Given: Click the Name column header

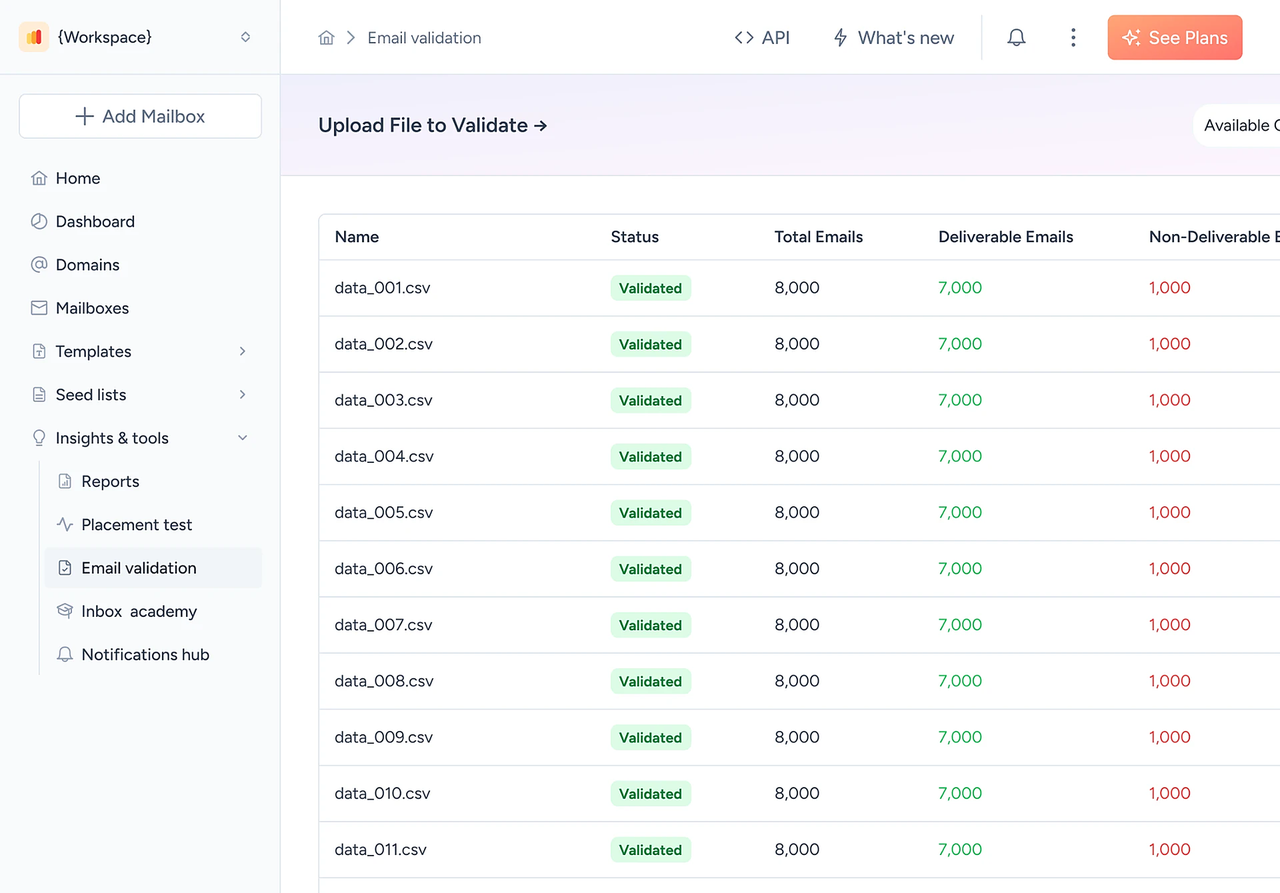Looking at the screenshot, I should pos(357,237).
